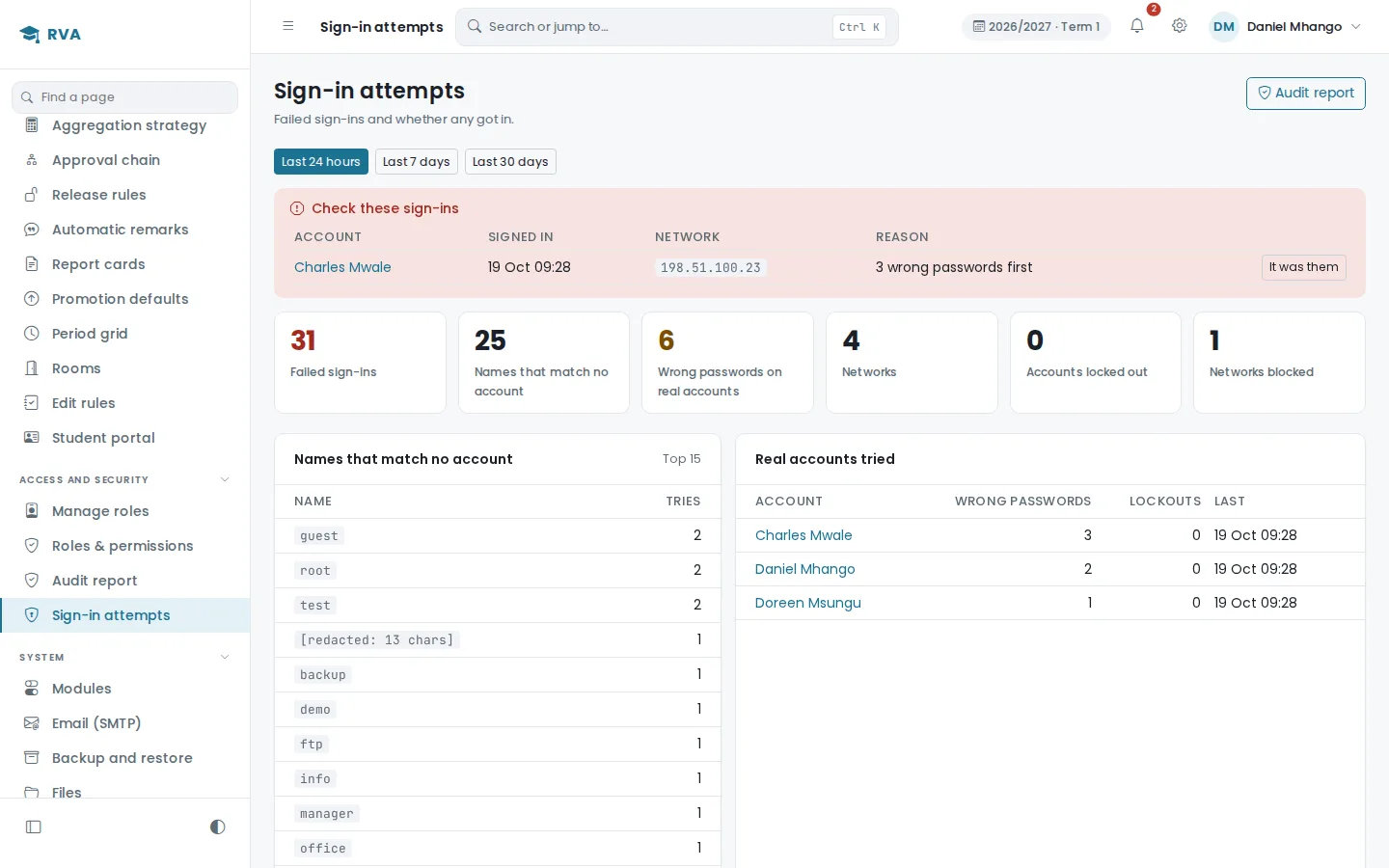Click 3 wrong passwords first reason
Viewport: 1389px width, 868px height.
954,267
